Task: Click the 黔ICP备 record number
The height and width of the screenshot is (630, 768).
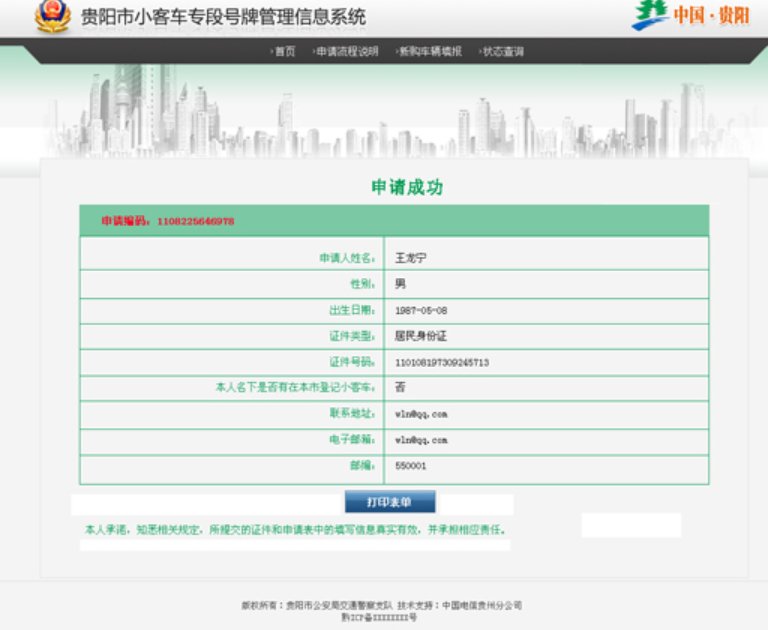Action: tap(379, 618)
